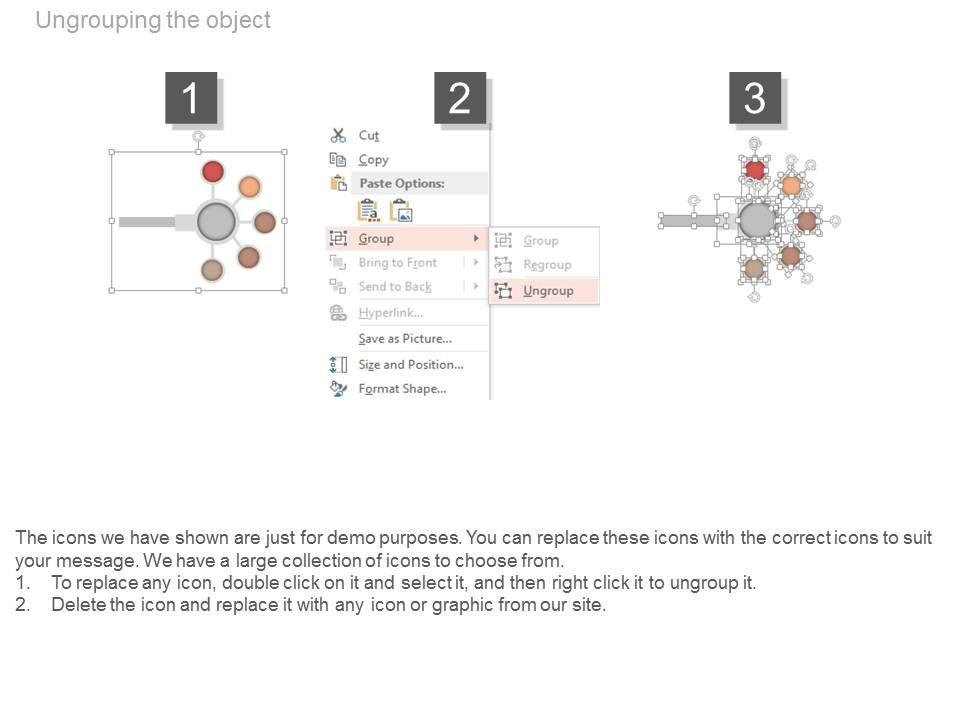Click the rotation handle above diagram one
The height and width of the screenshot is (720, 960).
(x=198, y=136)
